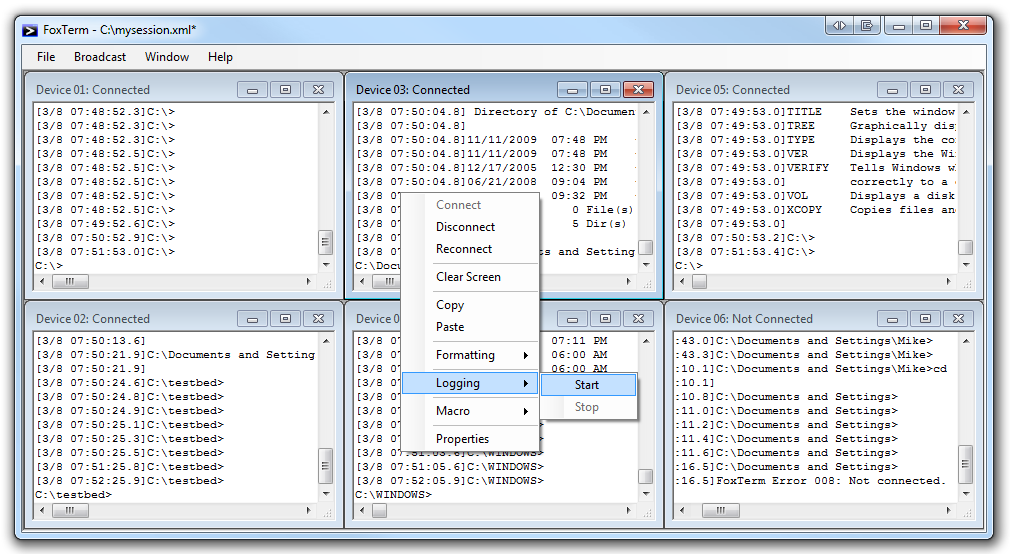Screen dimensions: 1010x554
Task: Select Disconnect in the context menu
Action: pyautogui.click(x=470, y=227)
